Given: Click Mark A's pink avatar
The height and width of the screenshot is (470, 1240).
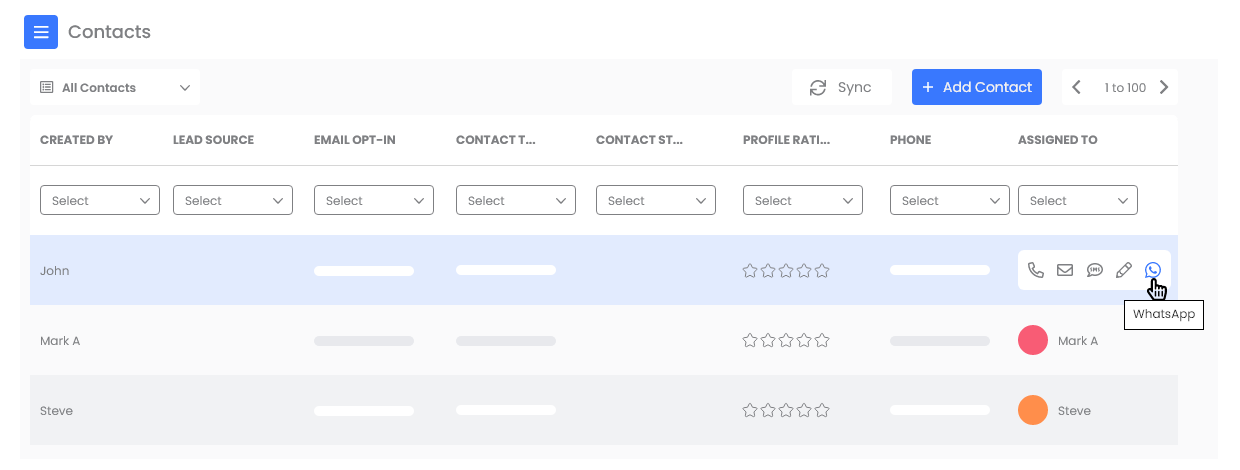Looking at the screenshot, I should coord(1032,341).
